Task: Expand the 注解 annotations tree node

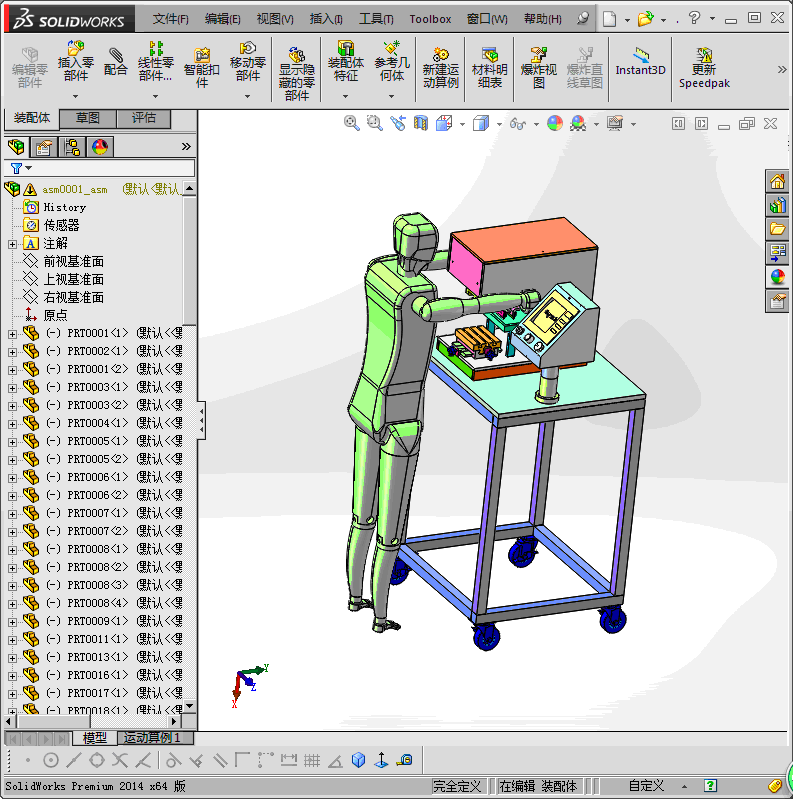Action: [12, 244]
